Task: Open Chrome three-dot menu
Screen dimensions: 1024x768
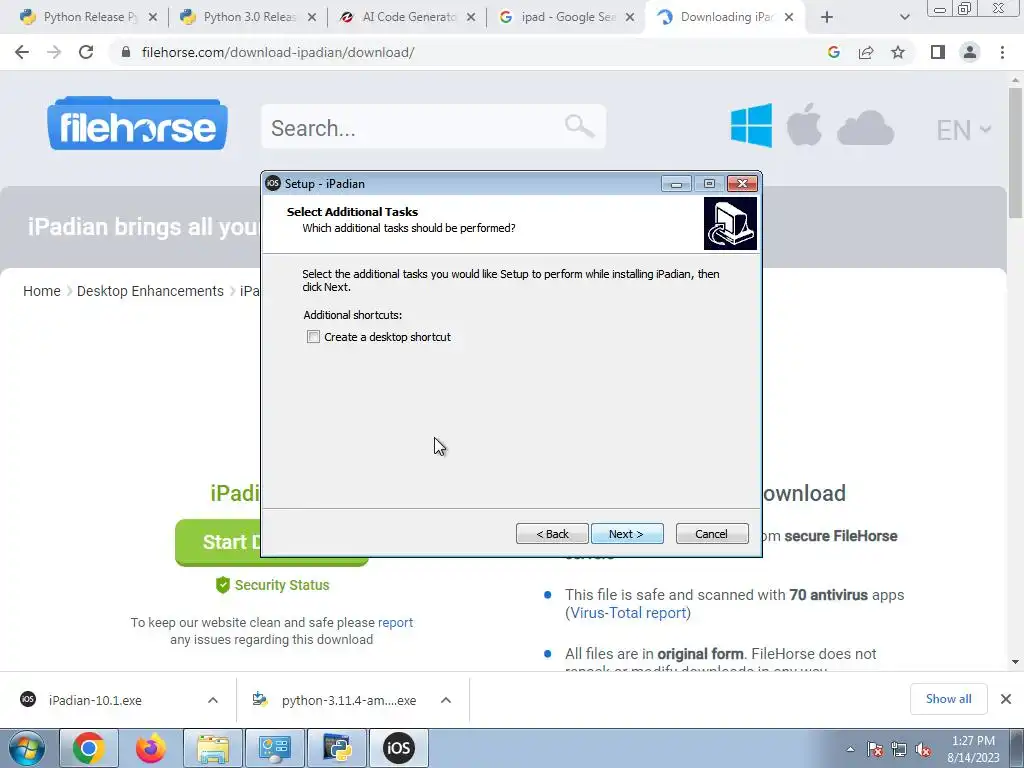Action: [1002, 52]
